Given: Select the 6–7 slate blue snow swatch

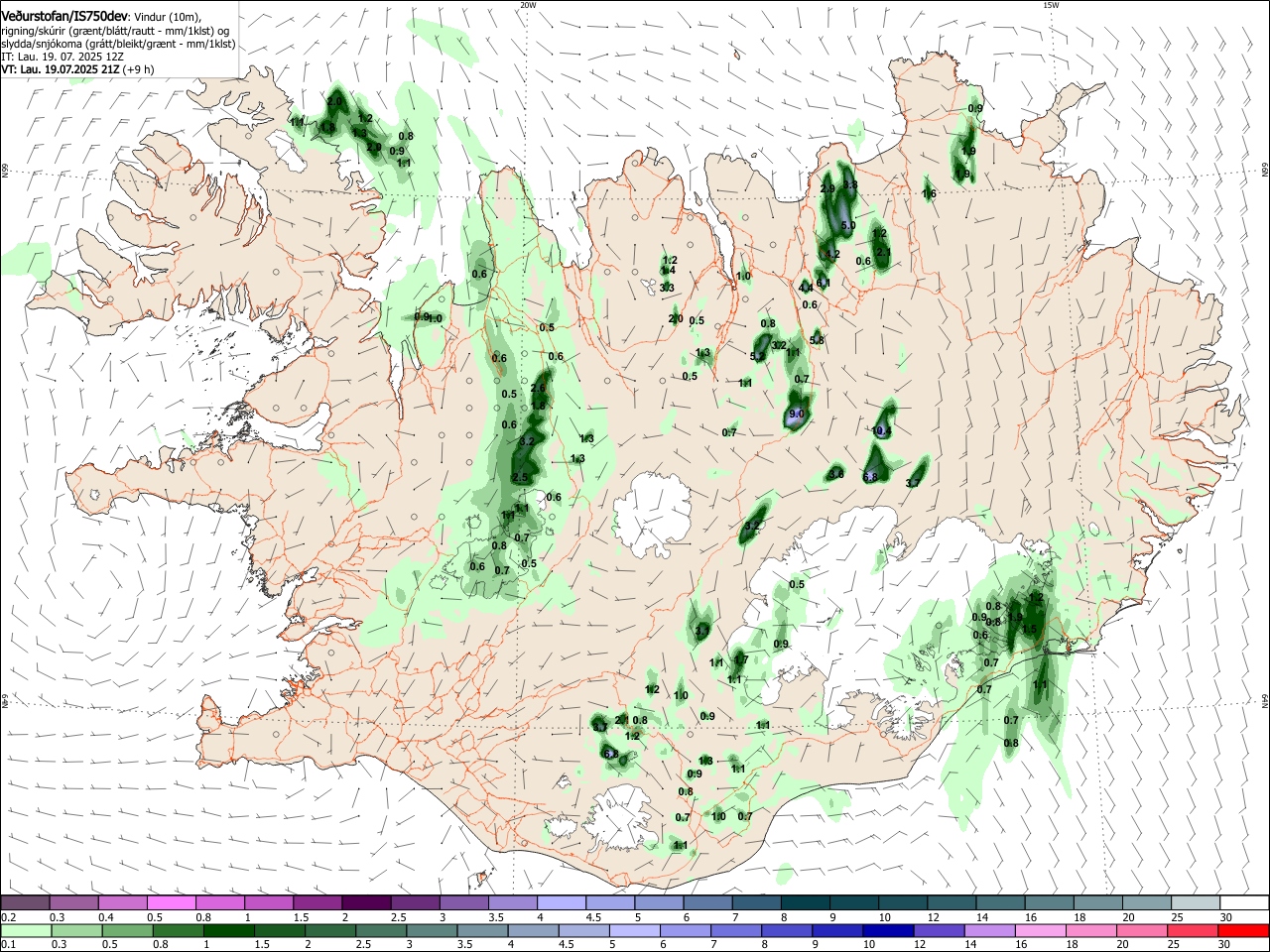Looking at the screenshot, I should pyautogui.click(x=707, y=903).
